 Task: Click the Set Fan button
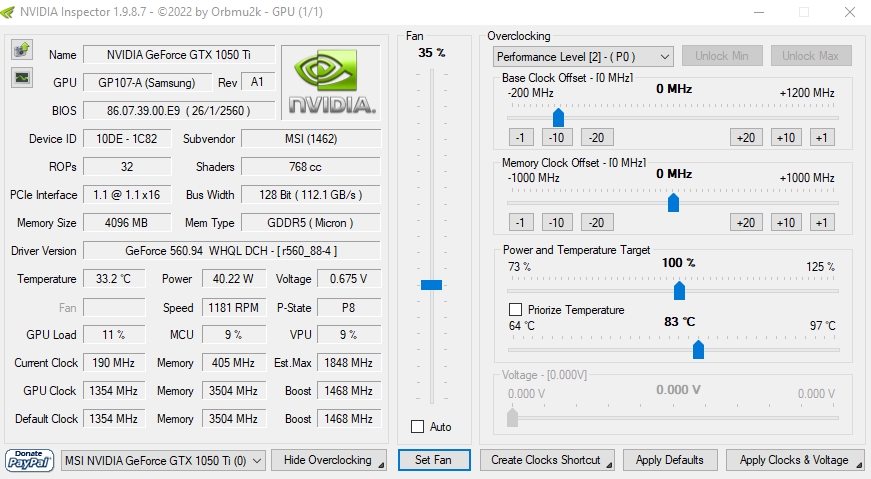point(434,460)
